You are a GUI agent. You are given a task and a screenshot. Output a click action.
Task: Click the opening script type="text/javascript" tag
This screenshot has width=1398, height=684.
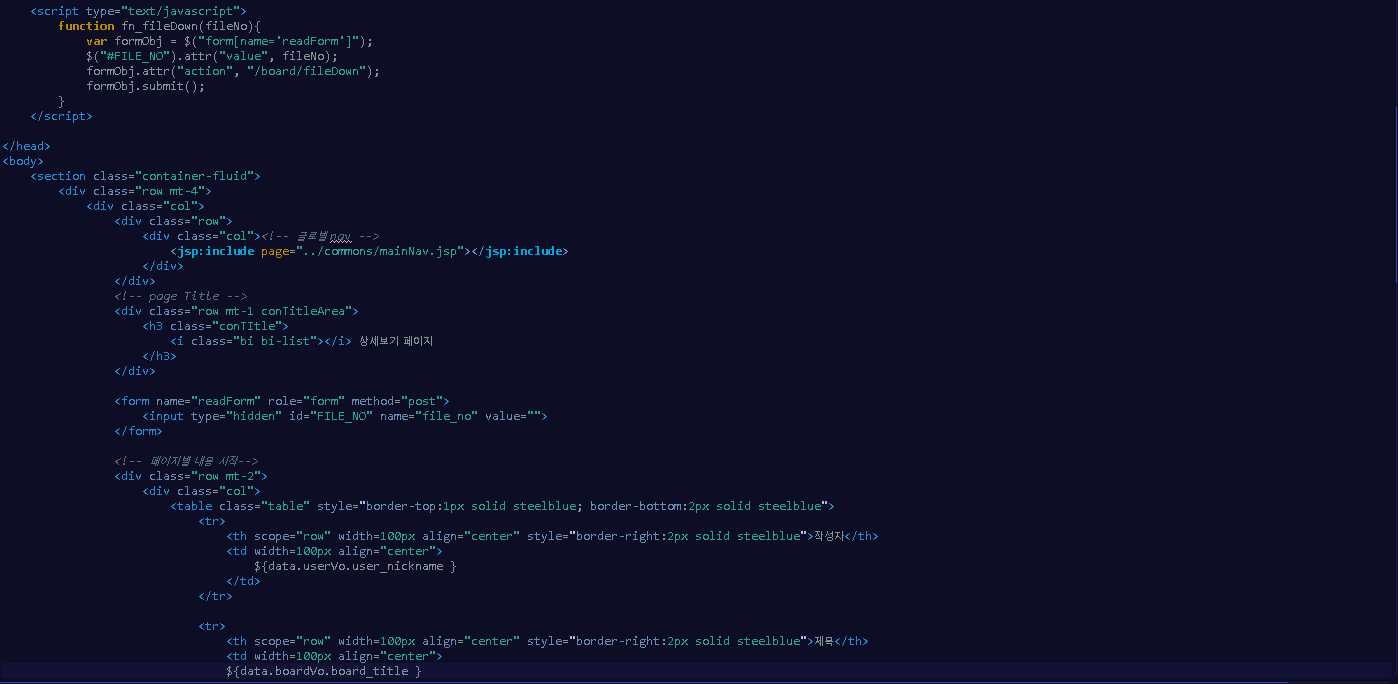(x=138, y=11)
